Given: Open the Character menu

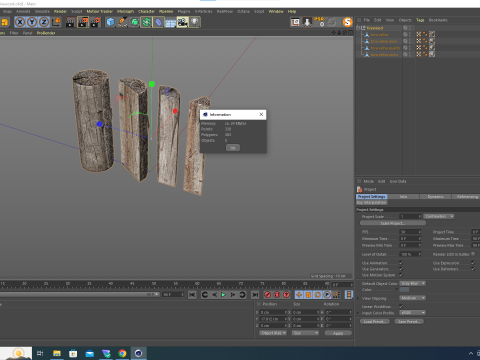Looking at the screenshot, I should point(146,11).
